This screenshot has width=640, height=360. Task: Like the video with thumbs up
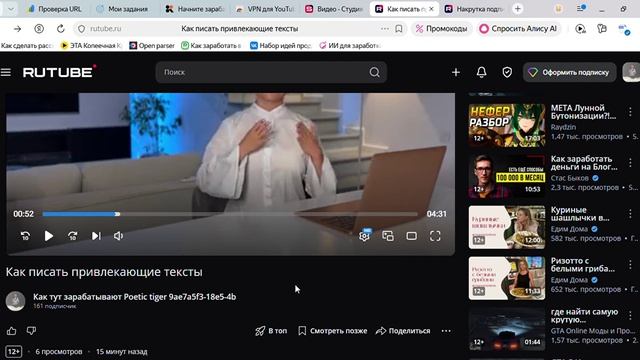pos(11,331)
